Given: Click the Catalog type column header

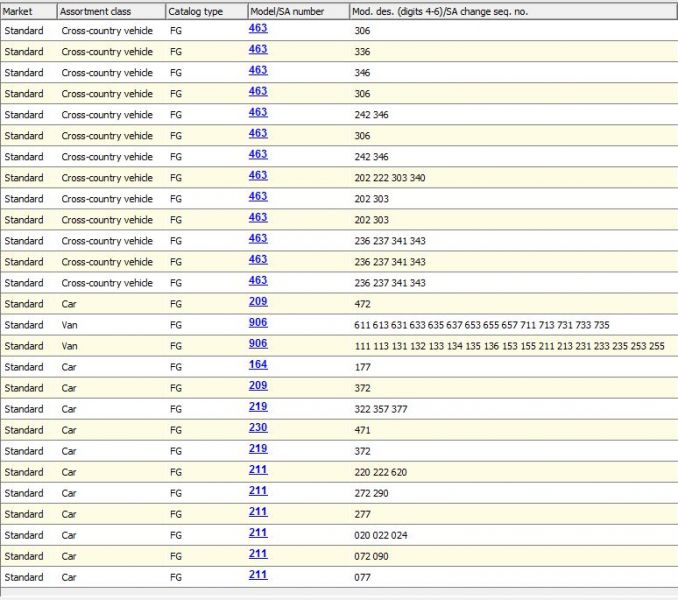Looking at the screenshot, I should [x=207, y=12].
